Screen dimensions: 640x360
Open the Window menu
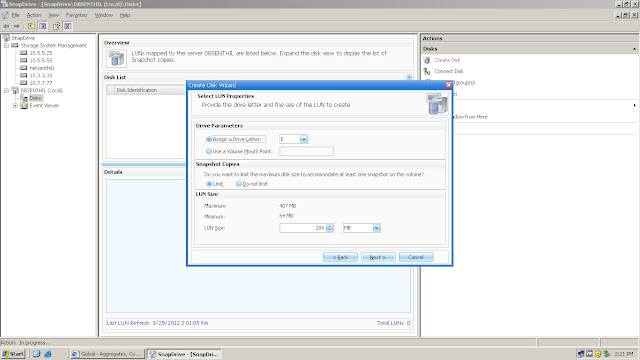(x=104, y=15)
